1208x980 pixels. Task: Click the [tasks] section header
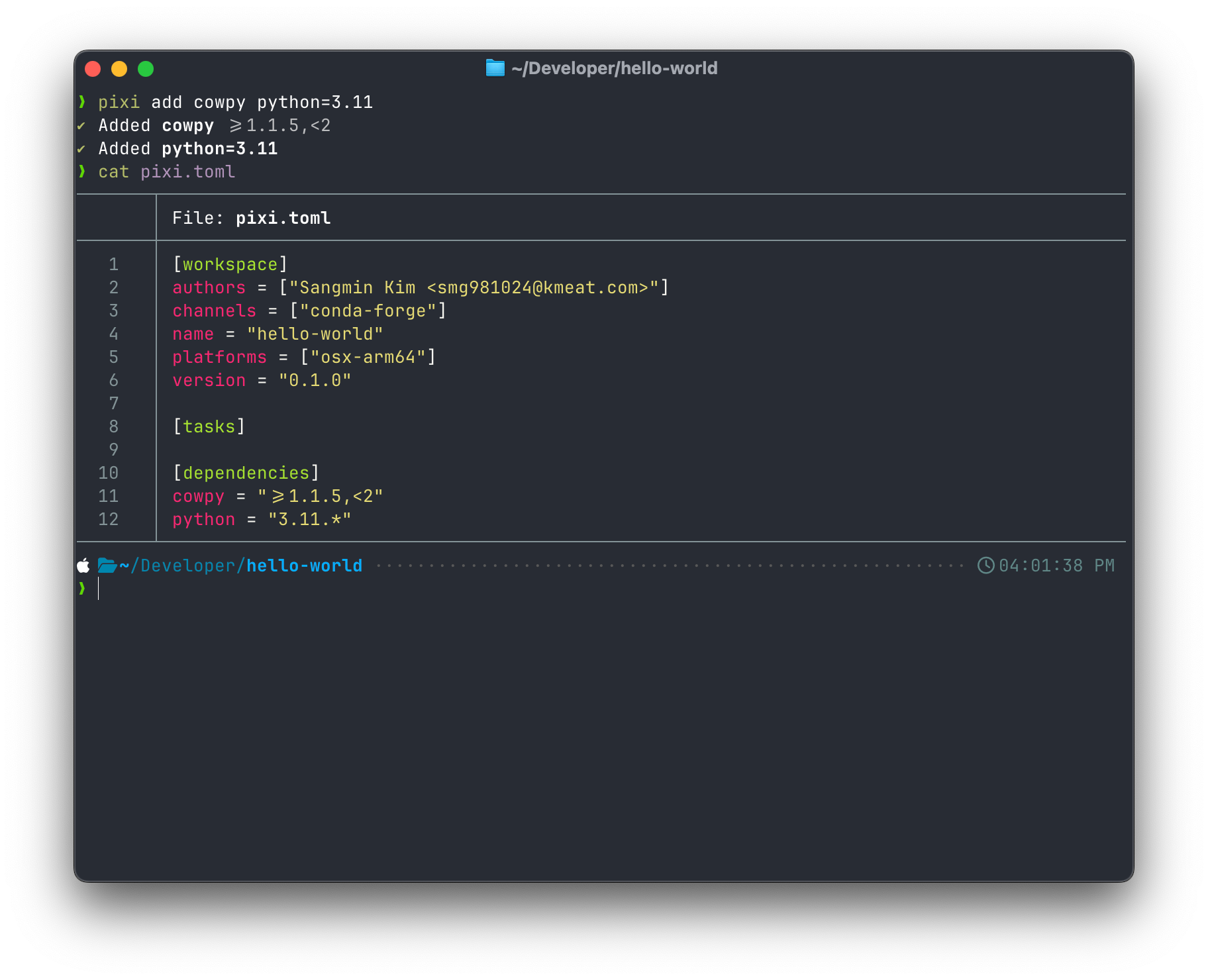tap(209, 427)
